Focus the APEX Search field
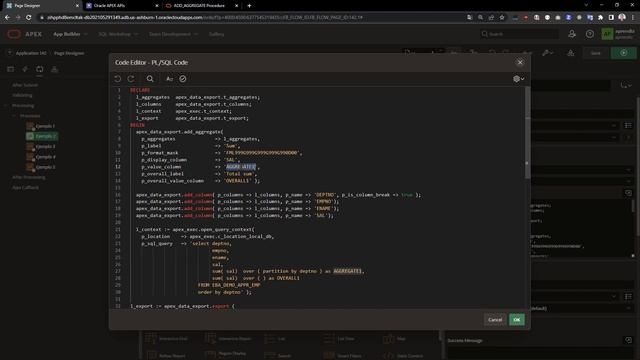Screen dimensions: 640x360 coord(519,34)
